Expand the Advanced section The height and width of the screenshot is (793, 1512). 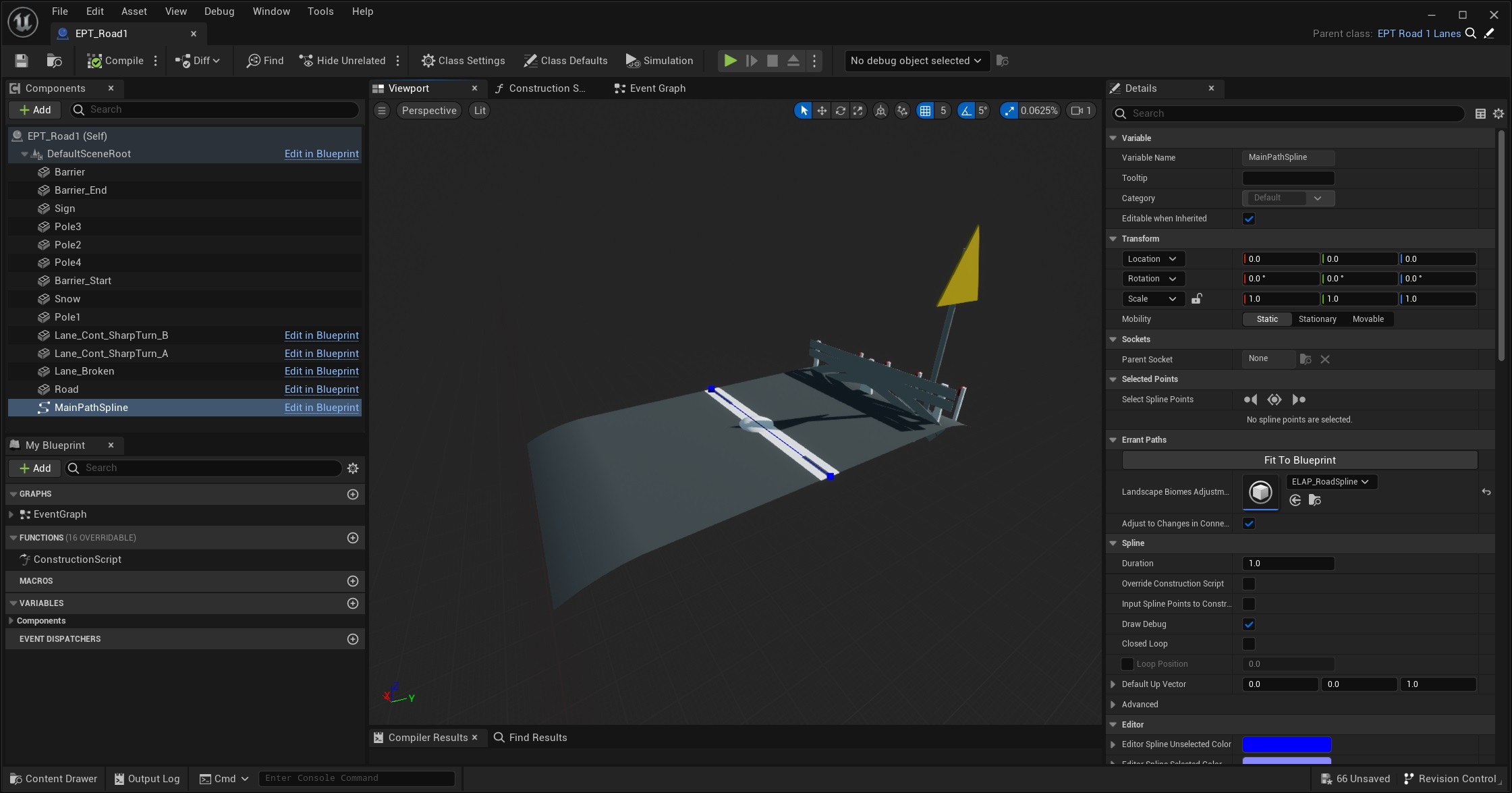point(1113,705)
